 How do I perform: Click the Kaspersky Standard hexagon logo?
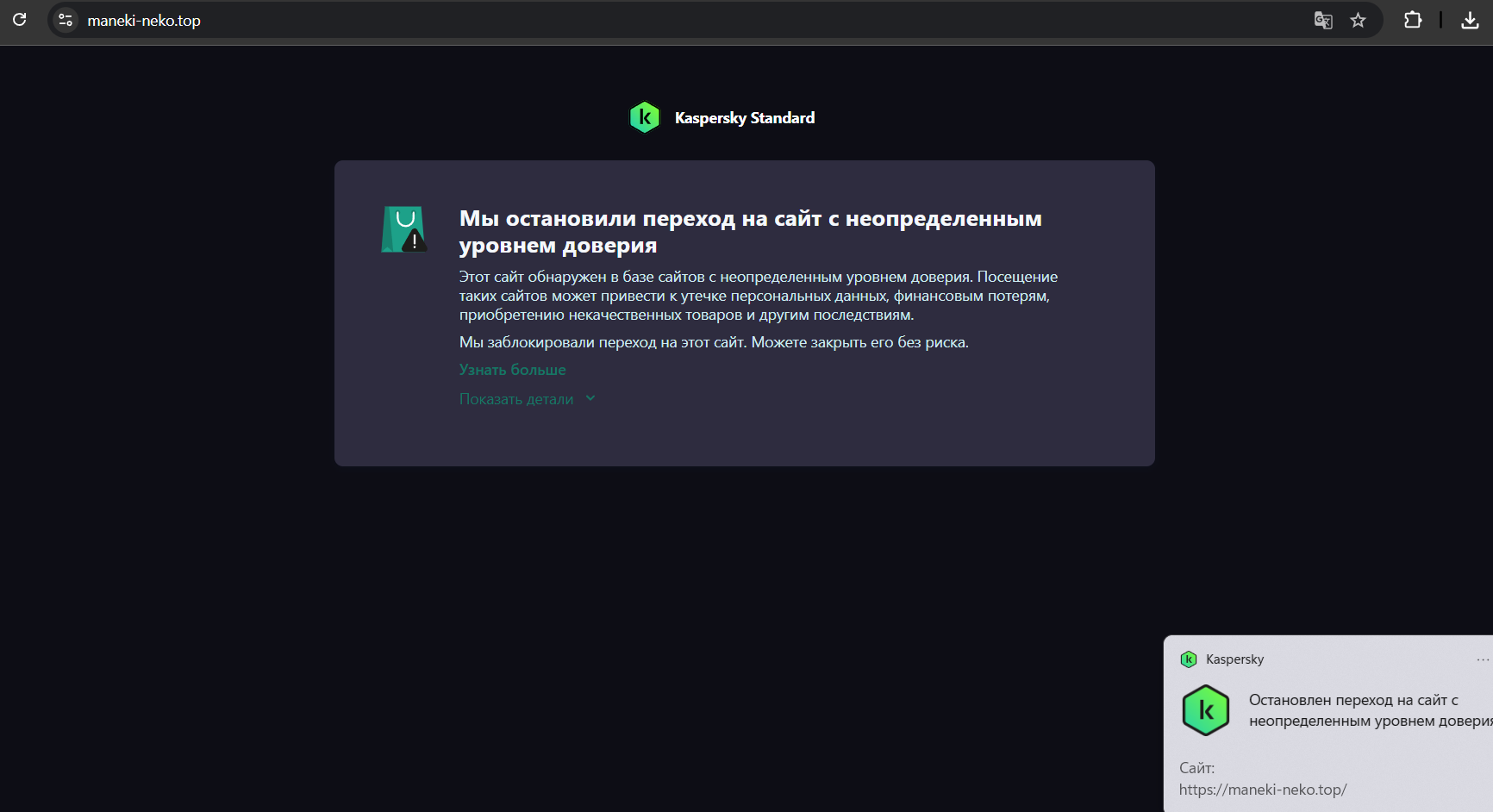[x=645, y=117]
